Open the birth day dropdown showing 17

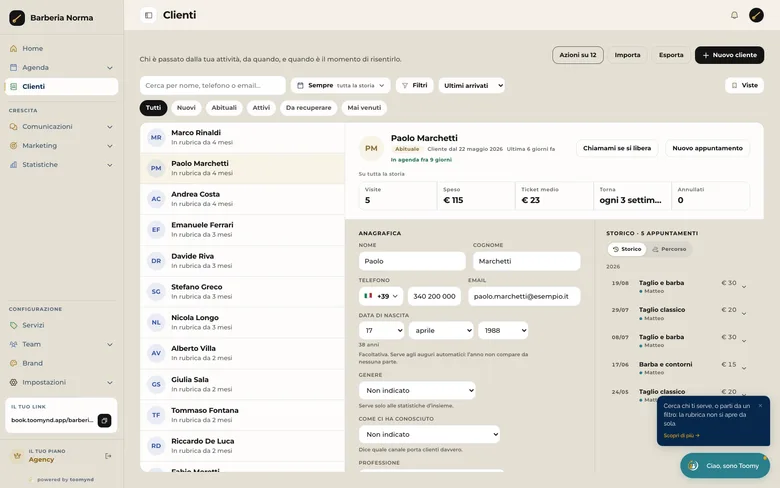coord(382,330)
